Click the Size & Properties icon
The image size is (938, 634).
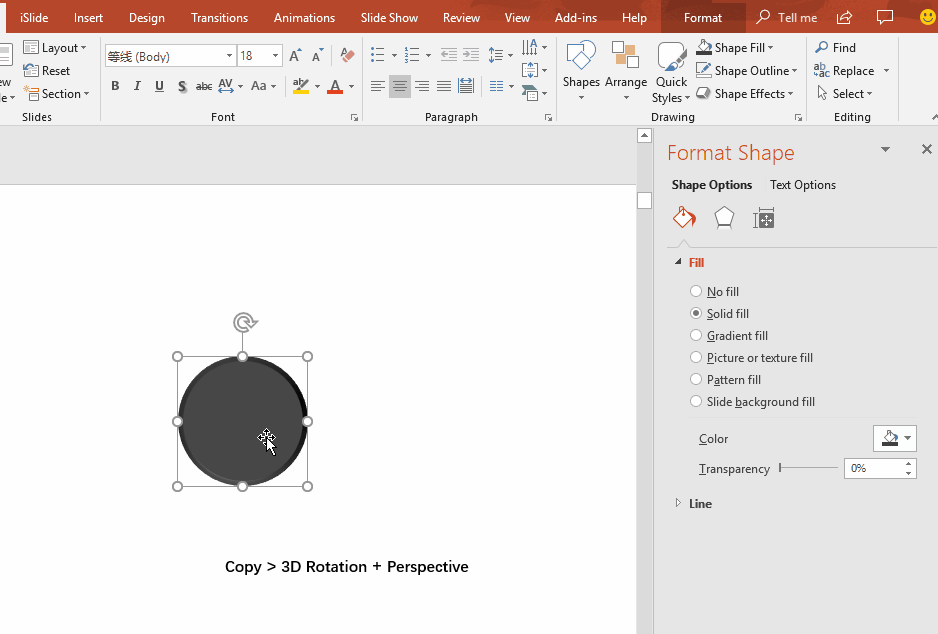point(763,217)
